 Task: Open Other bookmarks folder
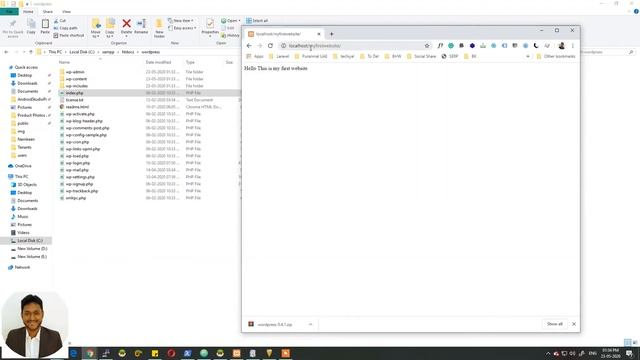pos(556,56)
